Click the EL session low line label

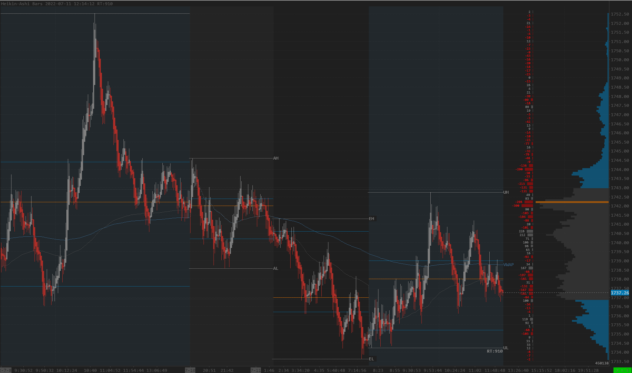(x=372, y=358)
